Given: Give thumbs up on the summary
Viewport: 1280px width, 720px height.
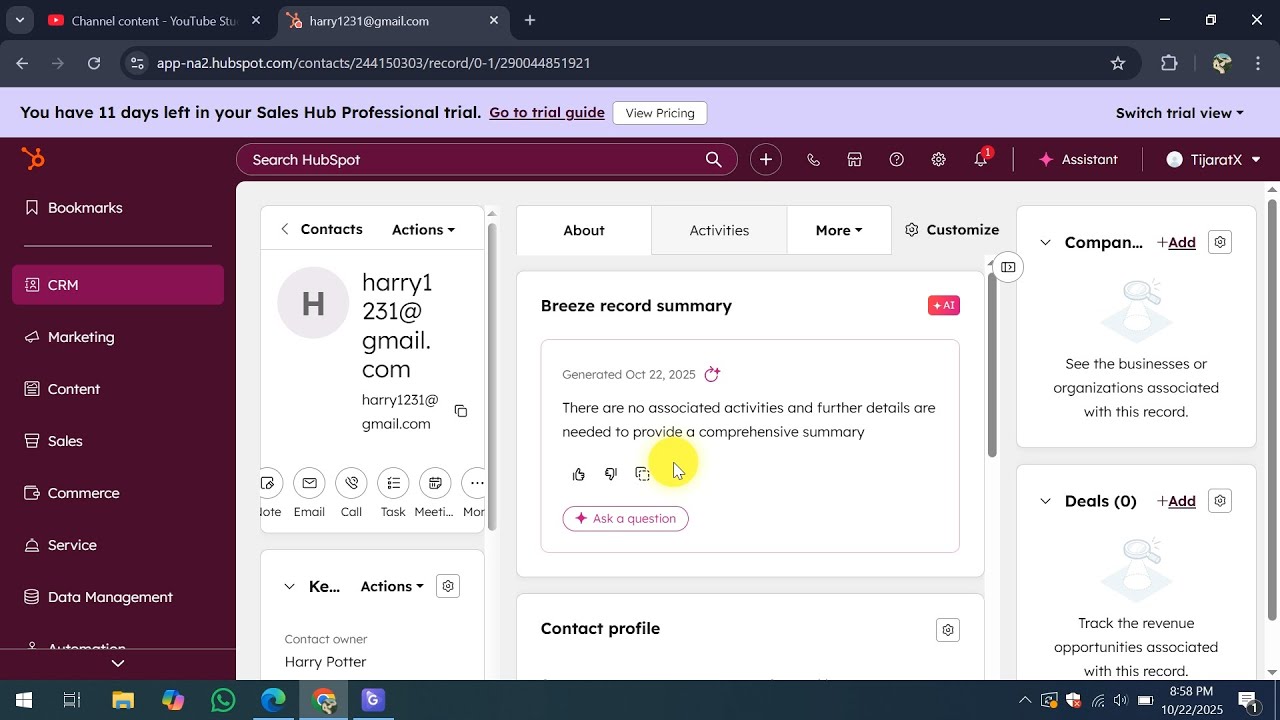Looking at the screenshot, I should pos(579,474).
